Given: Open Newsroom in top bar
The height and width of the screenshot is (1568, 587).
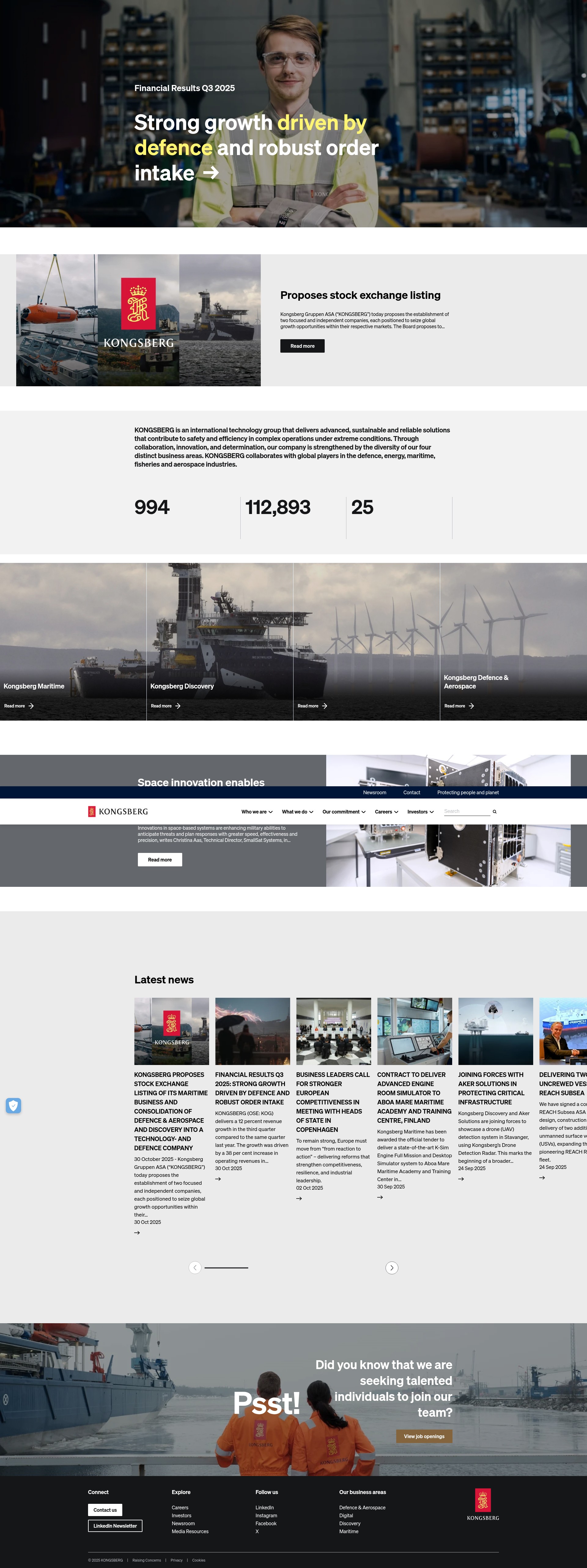Looking at the screenshot, I should (375, 792).
